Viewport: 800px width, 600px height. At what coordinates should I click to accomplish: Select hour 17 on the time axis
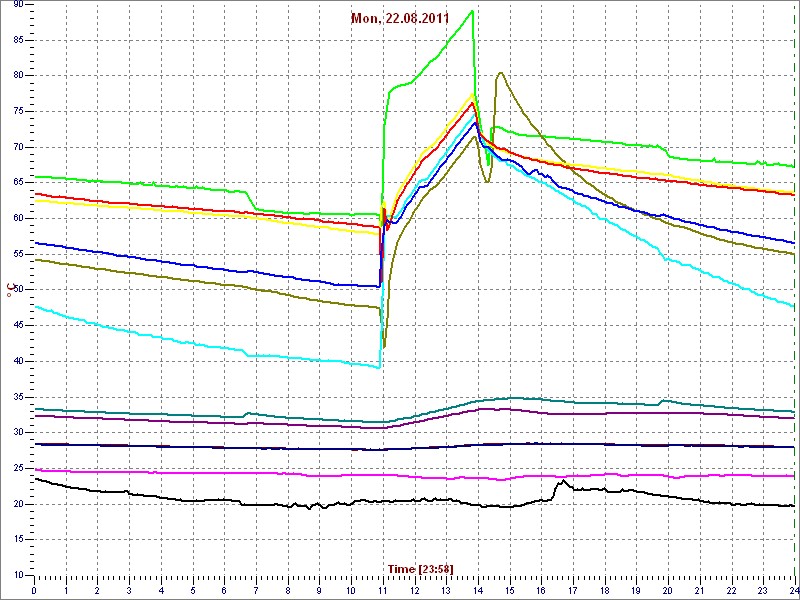(x=572, y=590)
